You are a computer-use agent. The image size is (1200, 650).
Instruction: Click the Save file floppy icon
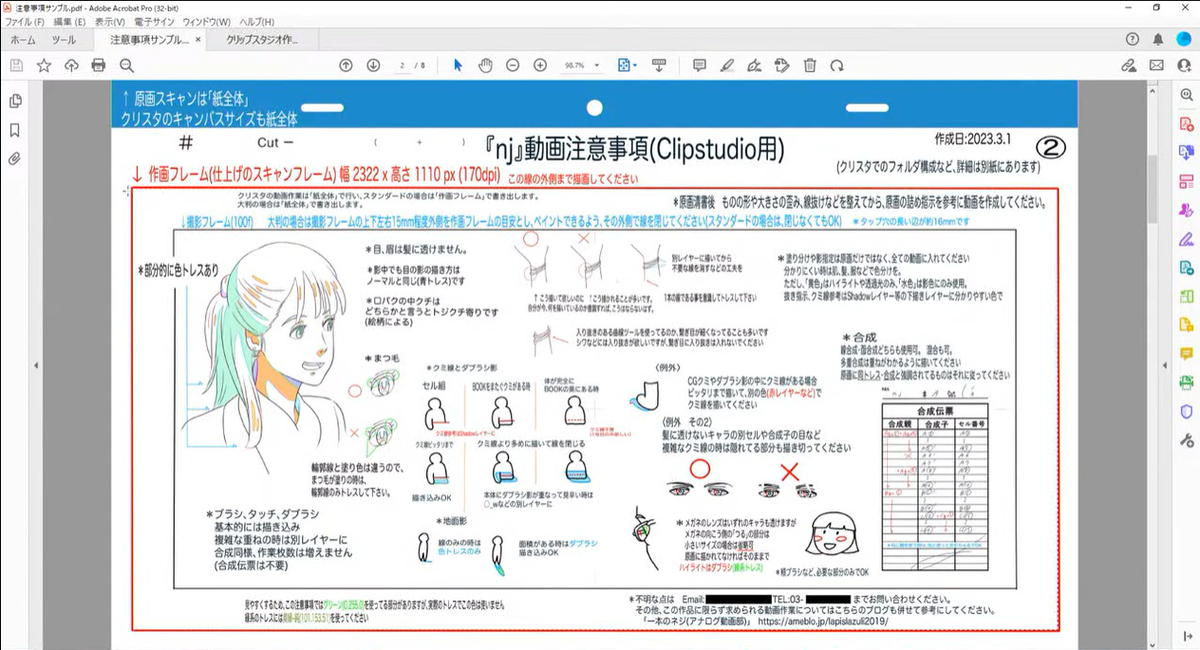point(16,65)
